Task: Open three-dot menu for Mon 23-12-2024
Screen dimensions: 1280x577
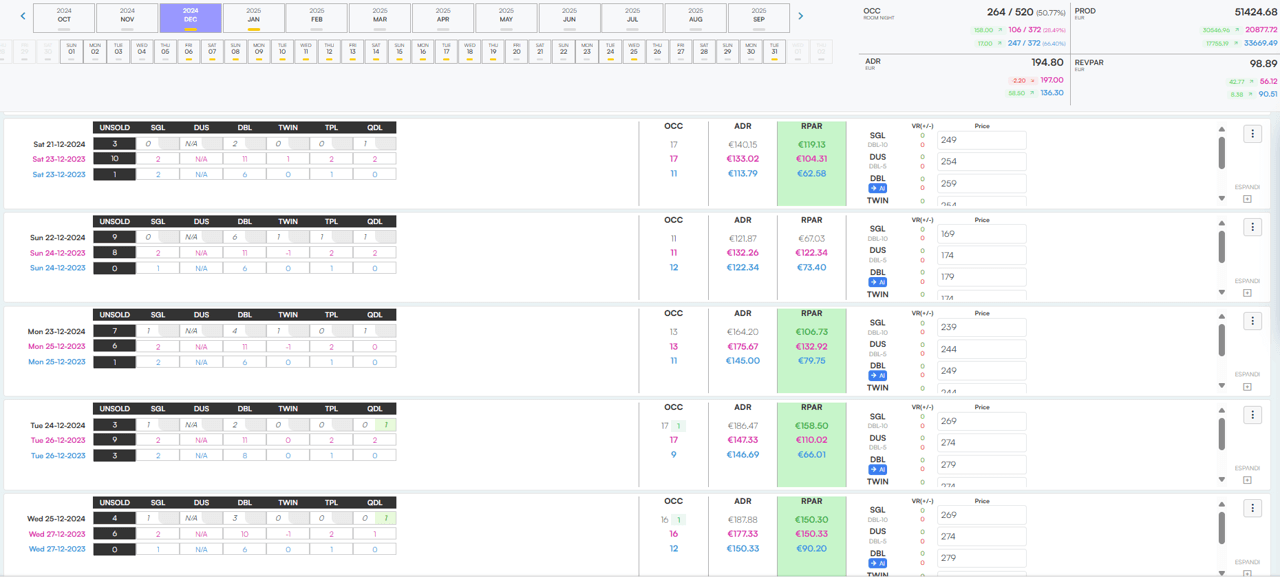Action: pos(1252,321)
